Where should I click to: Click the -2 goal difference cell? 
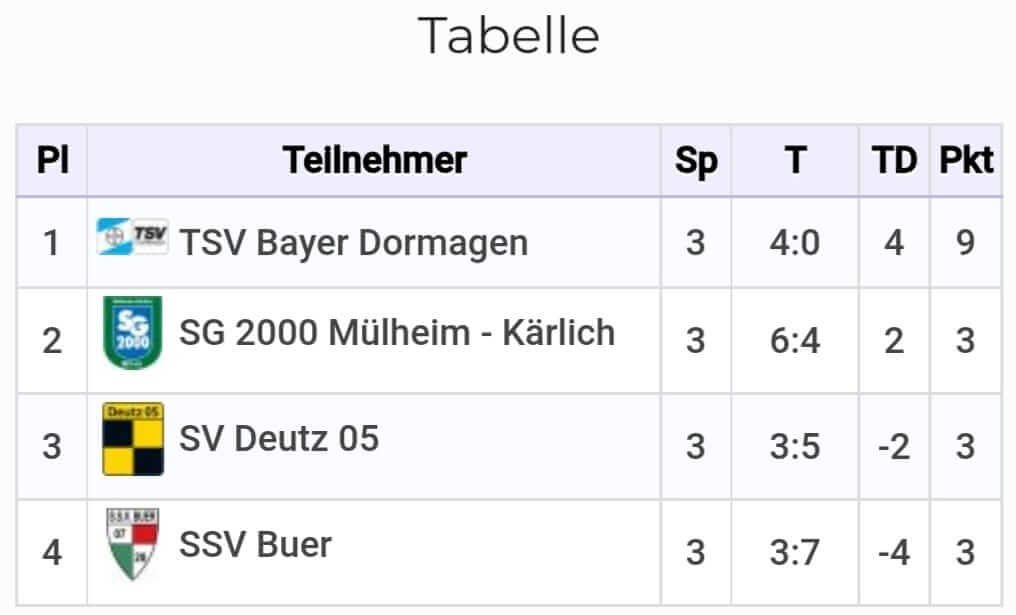pyautogui.click(x=894, y=447)
